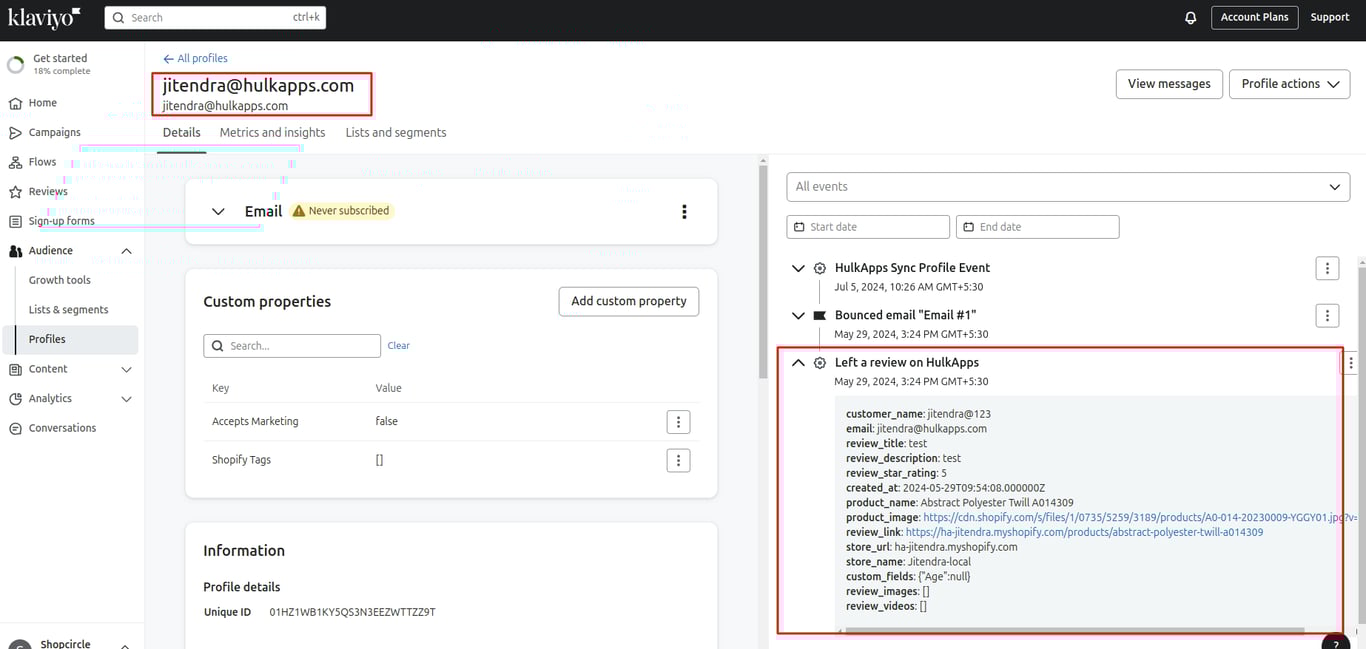Click the Start date field
The image size is (1366, 649).
point(868,227)
